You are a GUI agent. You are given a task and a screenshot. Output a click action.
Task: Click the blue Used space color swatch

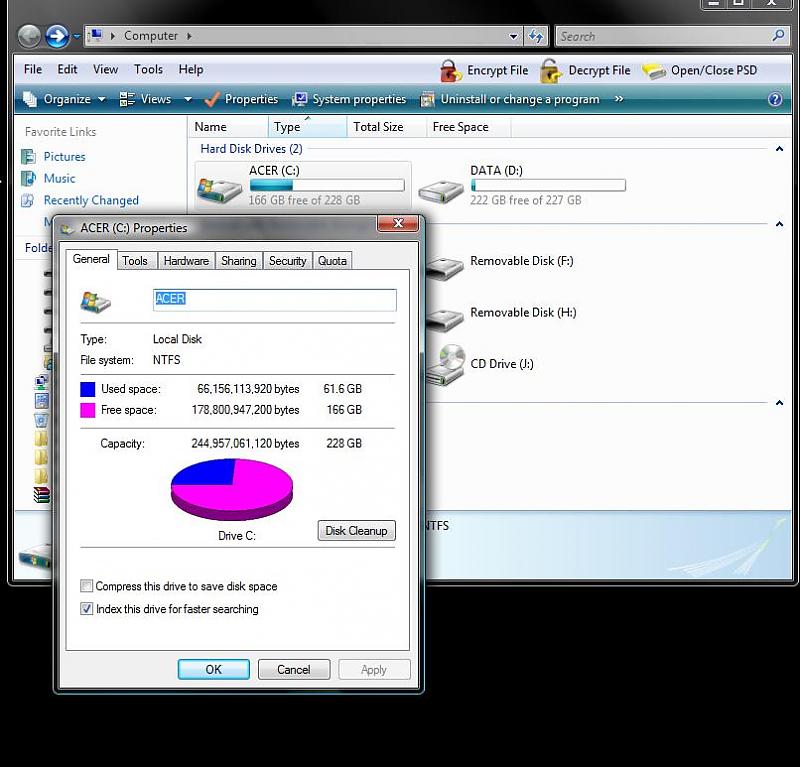coord(88,389)
